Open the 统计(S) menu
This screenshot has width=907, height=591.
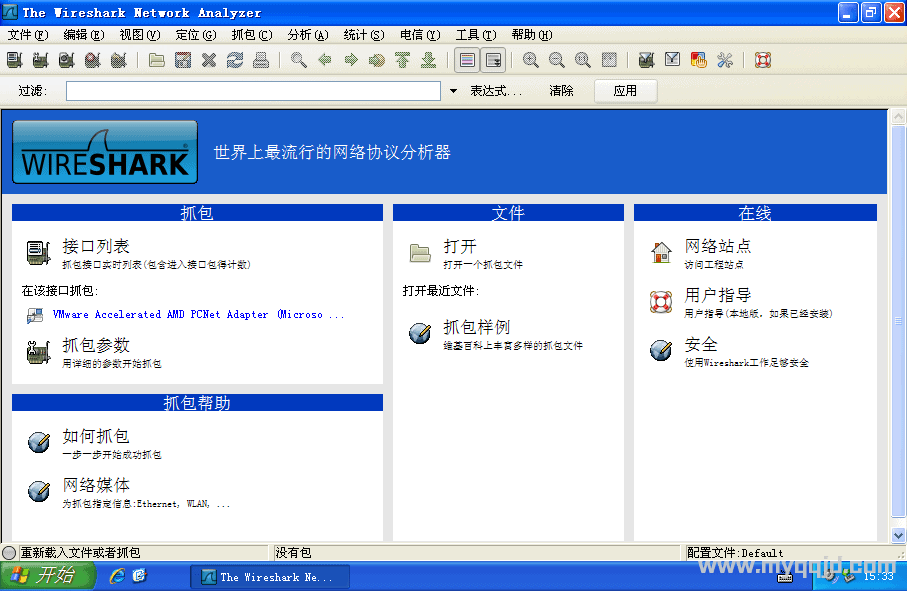tap(364, 35)
